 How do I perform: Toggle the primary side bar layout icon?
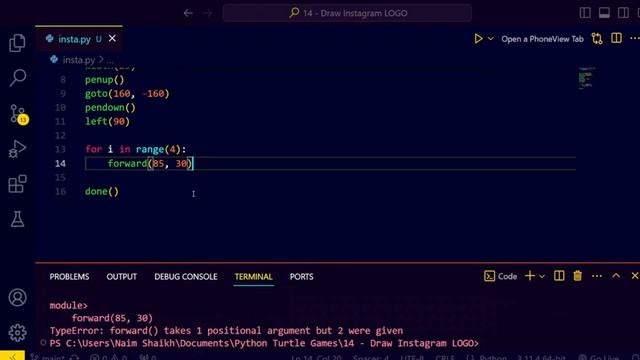585,13
